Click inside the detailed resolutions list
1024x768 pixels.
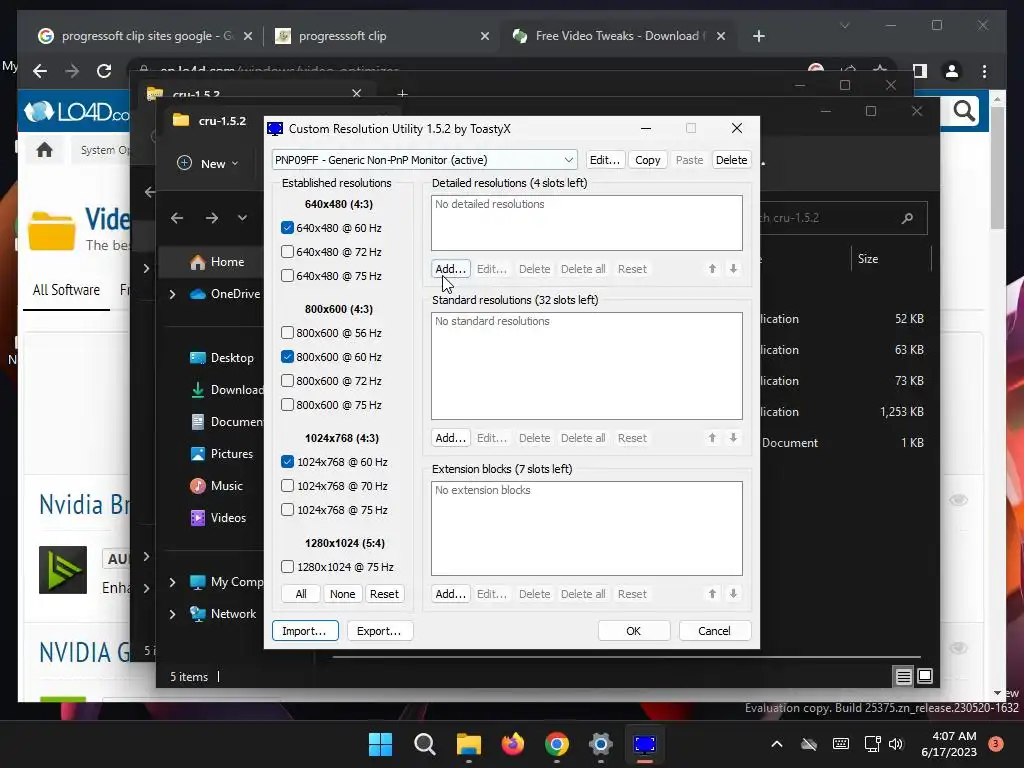coord(586,223)
